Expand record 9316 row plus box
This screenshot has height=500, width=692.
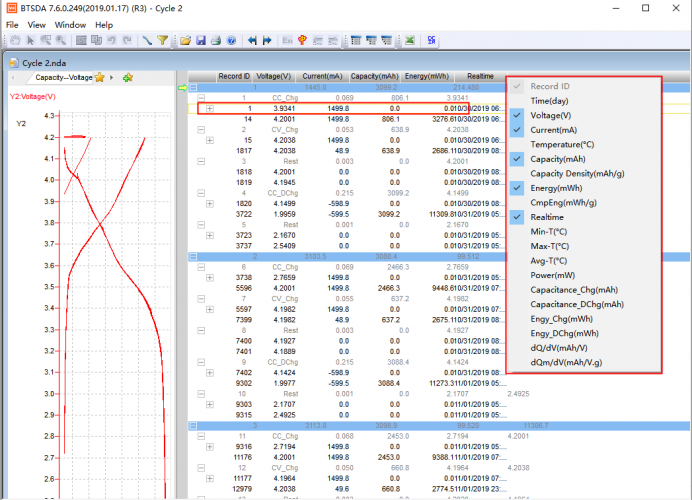pyautogui.click(x=210, y=447)
